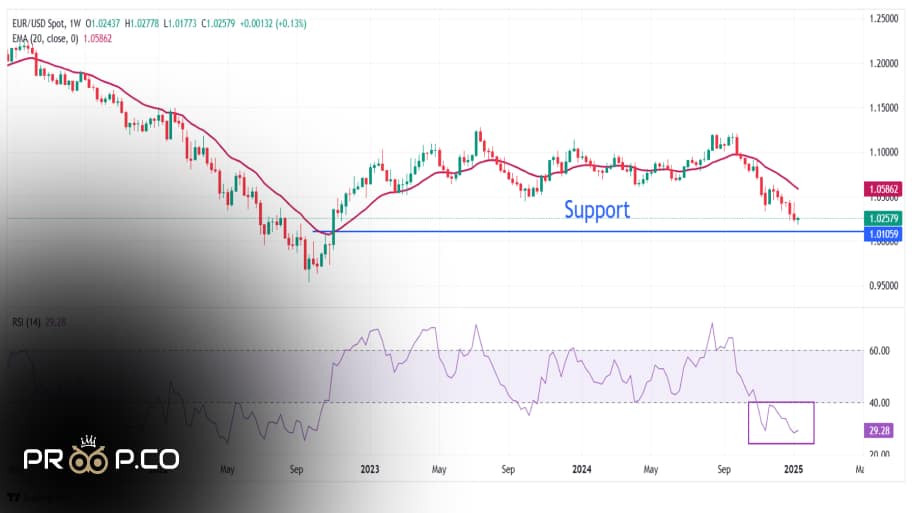The width and height of the screenshot is (912, 513).
Task: Click the change value +0.00132 (+0.13%)
Action: click(x=273, y=24)
